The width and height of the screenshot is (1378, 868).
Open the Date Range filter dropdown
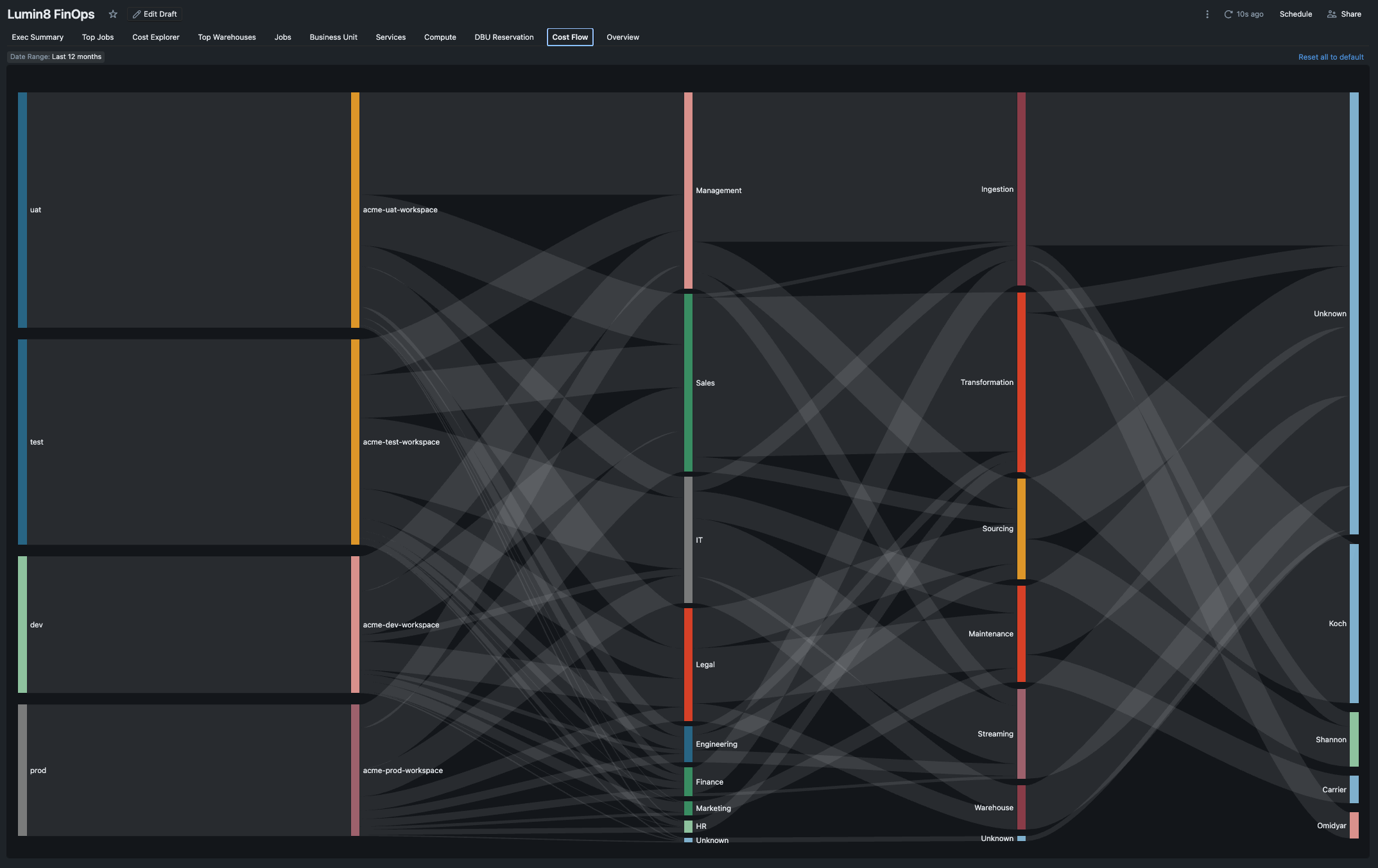(x=56, y=56)
